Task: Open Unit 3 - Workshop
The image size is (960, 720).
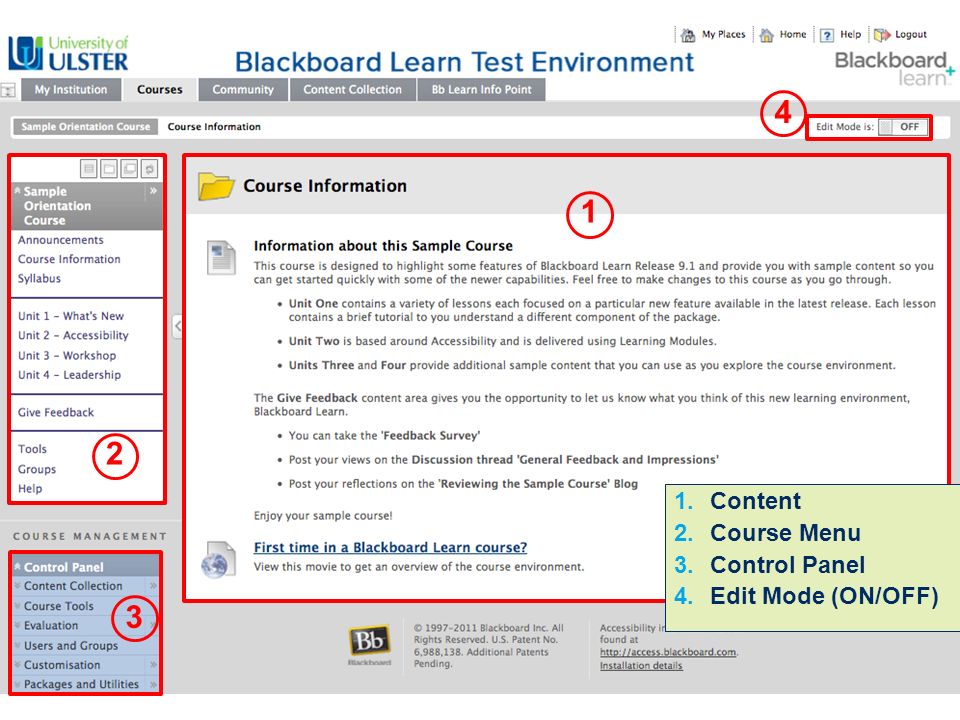Action: click(x=67, y=355)
